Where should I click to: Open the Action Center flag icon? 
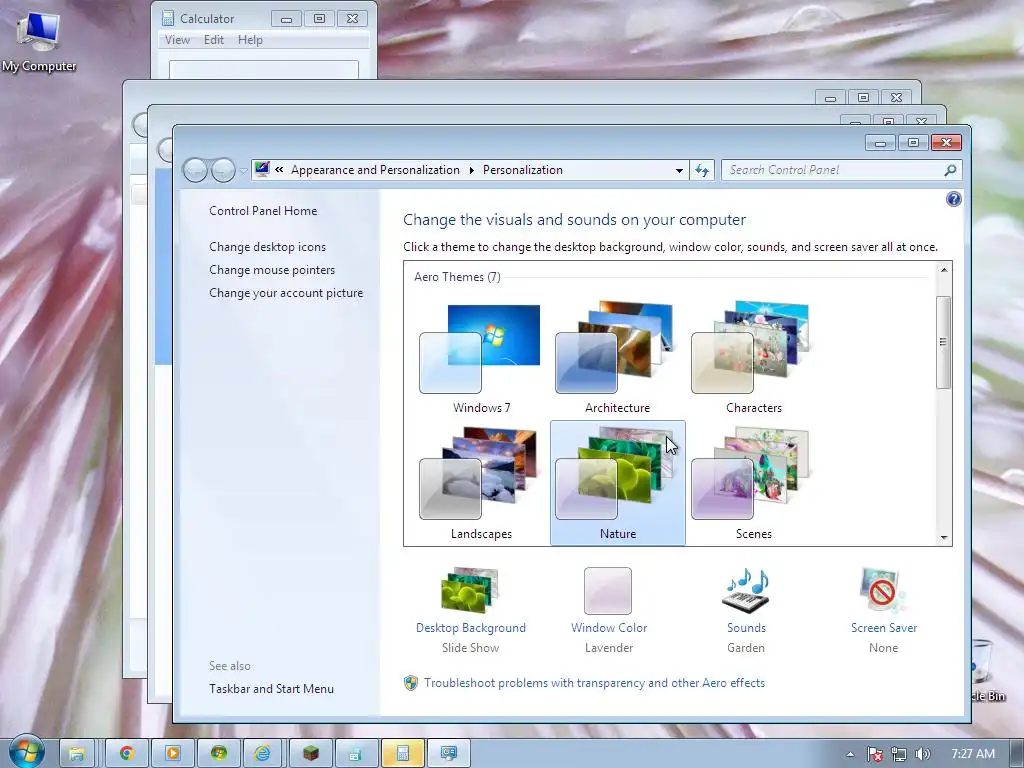pyautogui.click(x=874, y=754)
